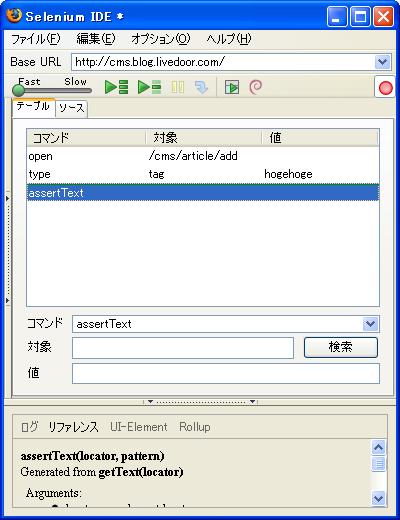400x520 pixels.
Task: Click the Pause/Resume toolbar icon
Action: 178,87
